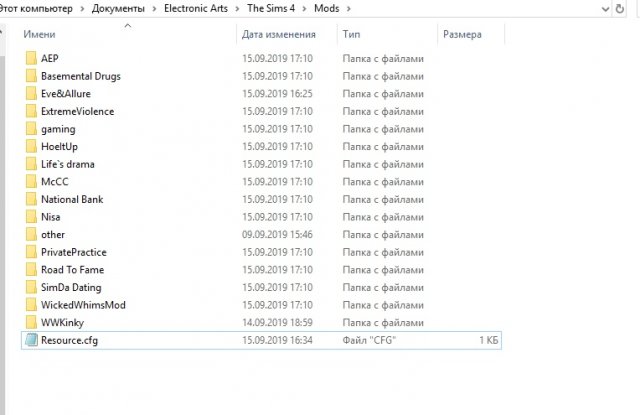640x415 pixels.
Task: Click the 15.09.2019 16:25 date cell
Action: [x=278, y=93]
